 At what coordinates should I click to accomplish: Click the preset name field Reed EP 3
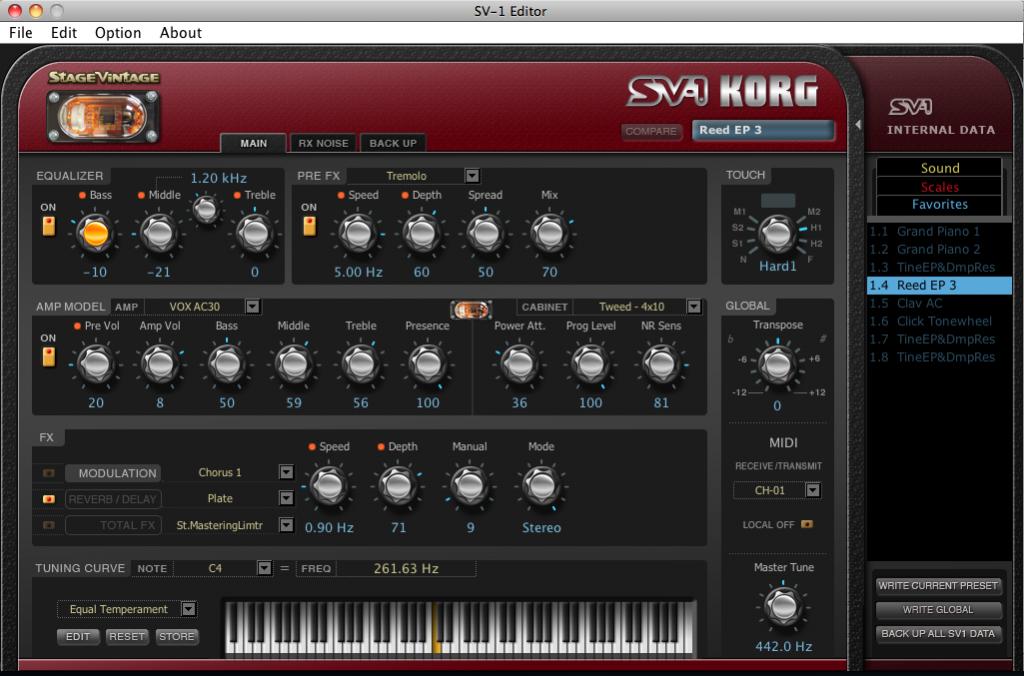(x=763, y=130)
